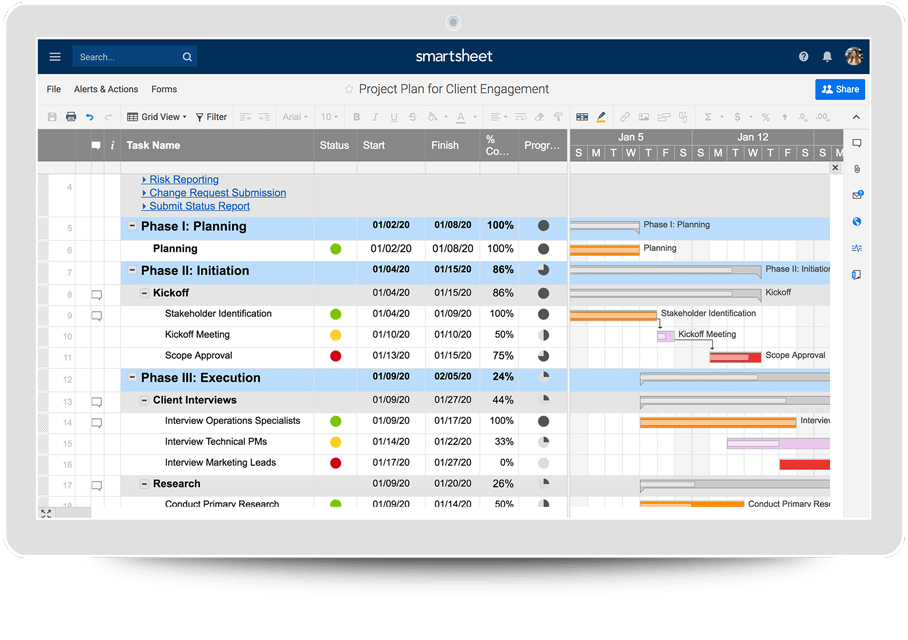This screenshot has width=908, height=640.
Task: Toggle italic formatting
Action: pos(375,117)
